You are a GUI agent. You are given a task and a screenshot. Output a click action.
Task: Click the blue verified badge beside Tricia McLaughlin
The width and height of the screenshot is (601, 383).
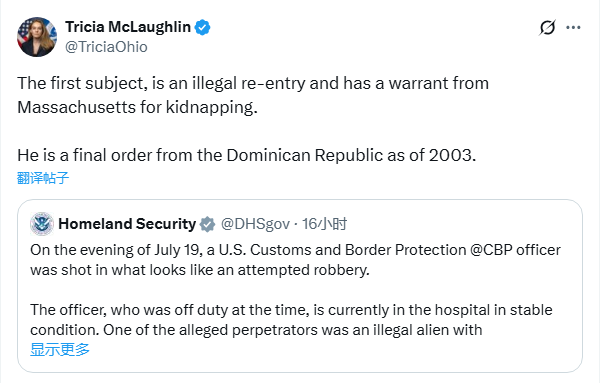tap(202, 27)
